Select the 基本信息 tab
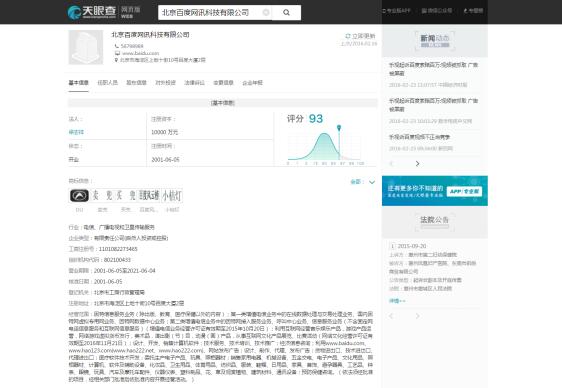562x388 pixels. pyautogui.click(x=78, y=83)
